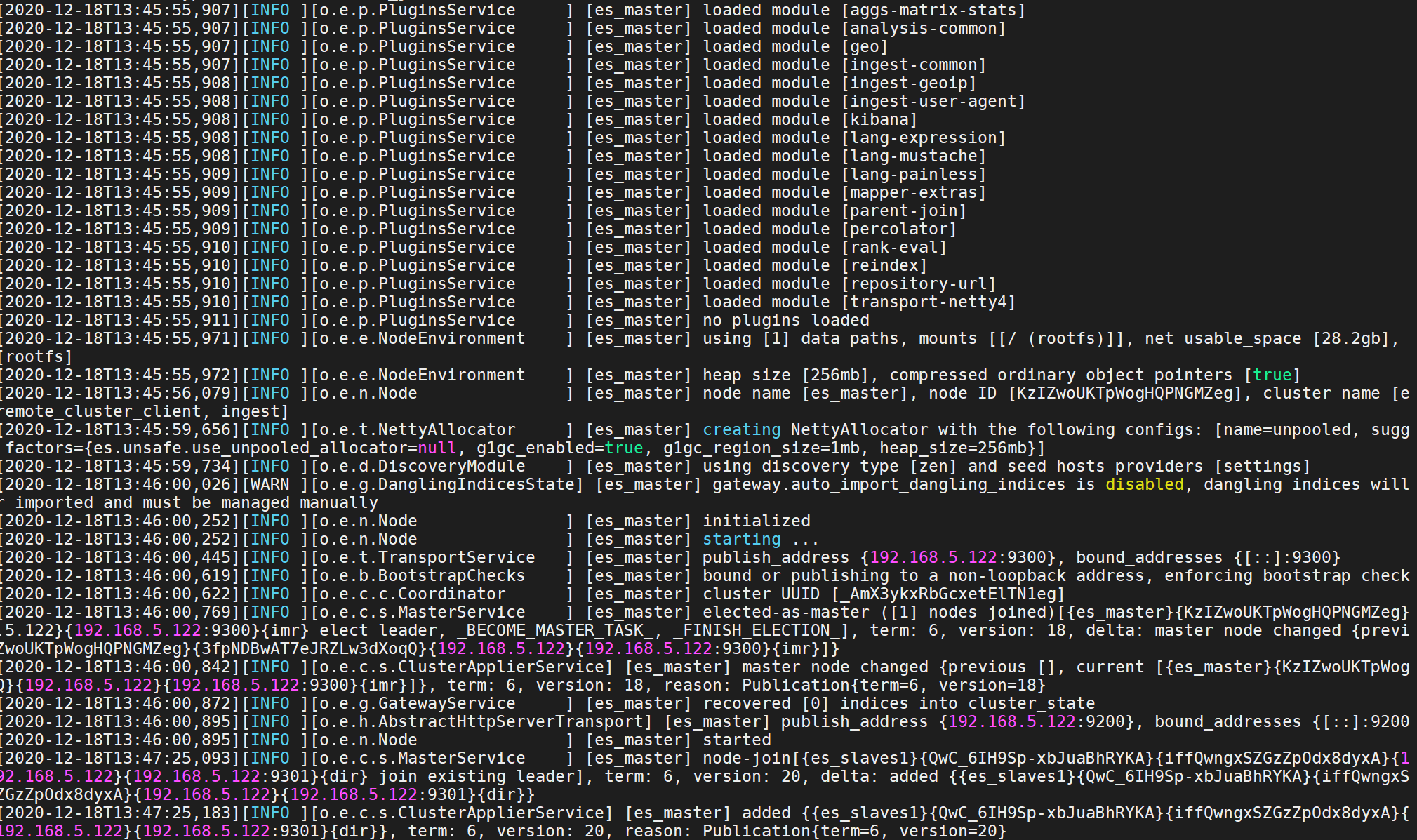Screen dimensions: 1417x840
Task: Click the mapper-extras module name
Action: pos(913,193)
